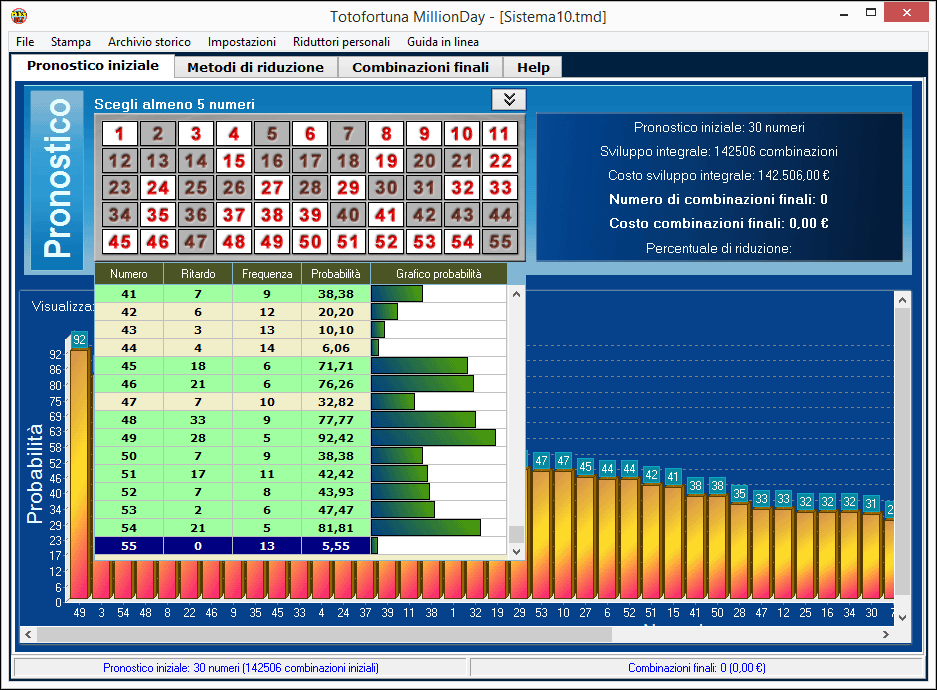Image resolution: width=937 pixels, height=690 pixels.
Task: Sort table by Ritardo column header
Action: [197, 274]
